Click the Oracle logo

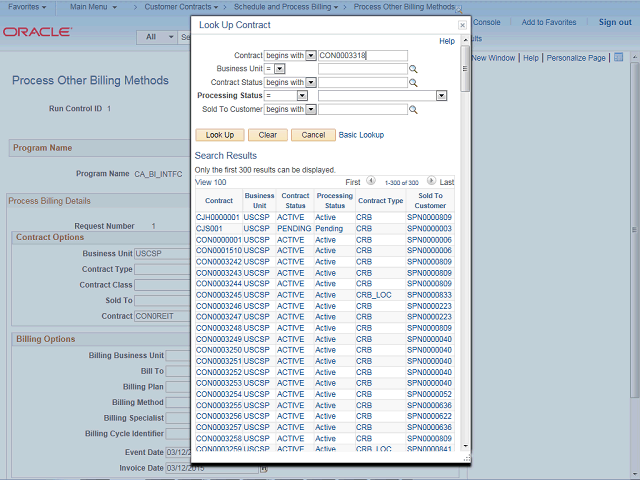click(x=35, y=32)
